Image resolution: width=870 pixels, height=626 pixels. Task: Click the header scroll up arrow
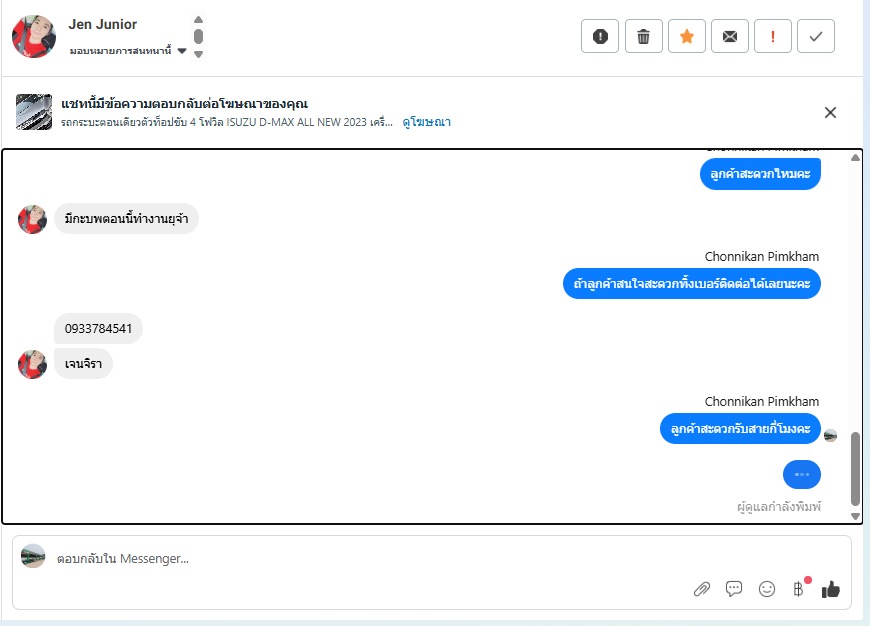(x=198, y=19)
